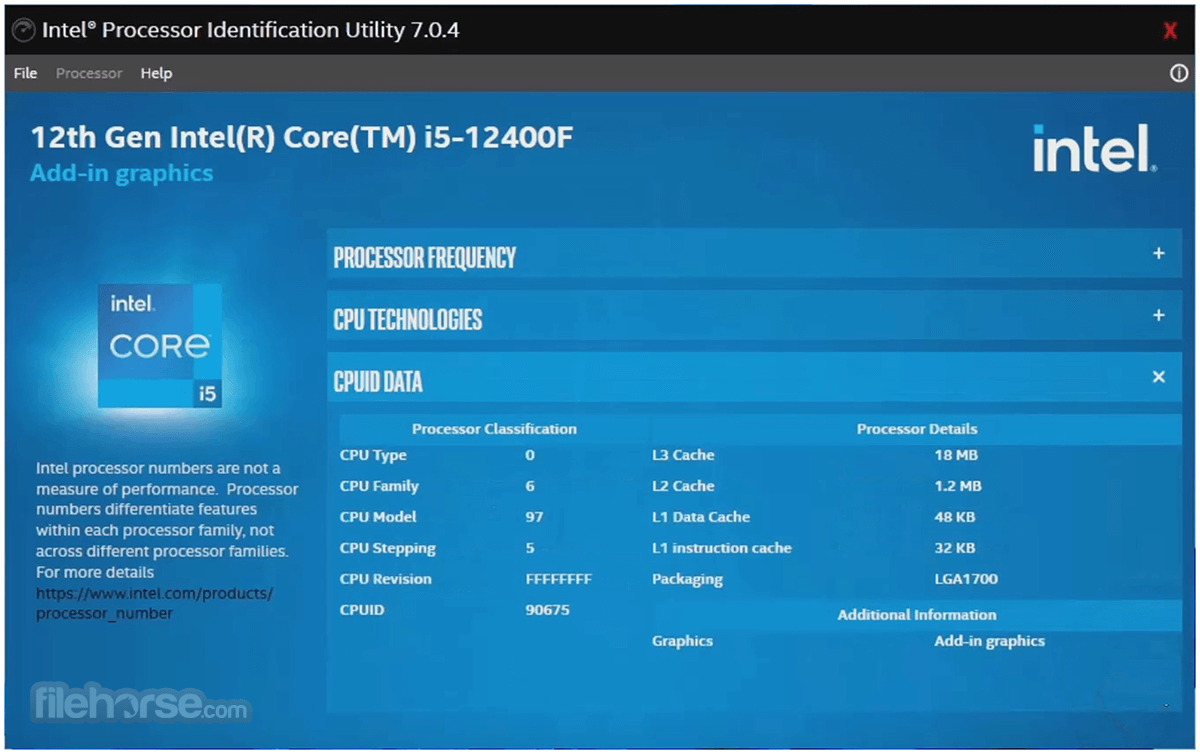Click the Processor Classification column header
Viewport: 1200px width, 754px height.
pos(494,429)
